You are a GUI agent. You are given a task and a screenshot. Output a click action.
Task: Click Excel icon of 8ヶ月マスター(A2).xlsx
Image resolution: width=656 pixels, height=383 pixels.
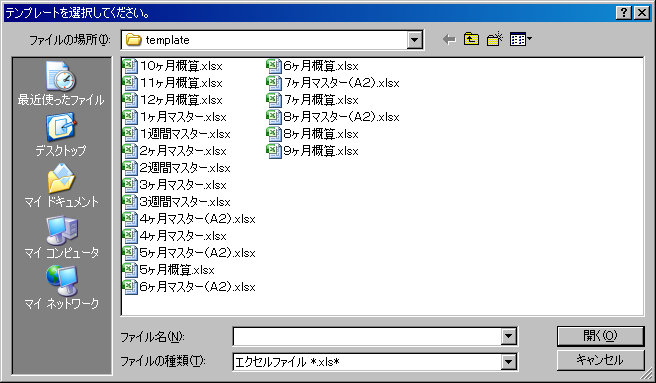coord(274,117)
